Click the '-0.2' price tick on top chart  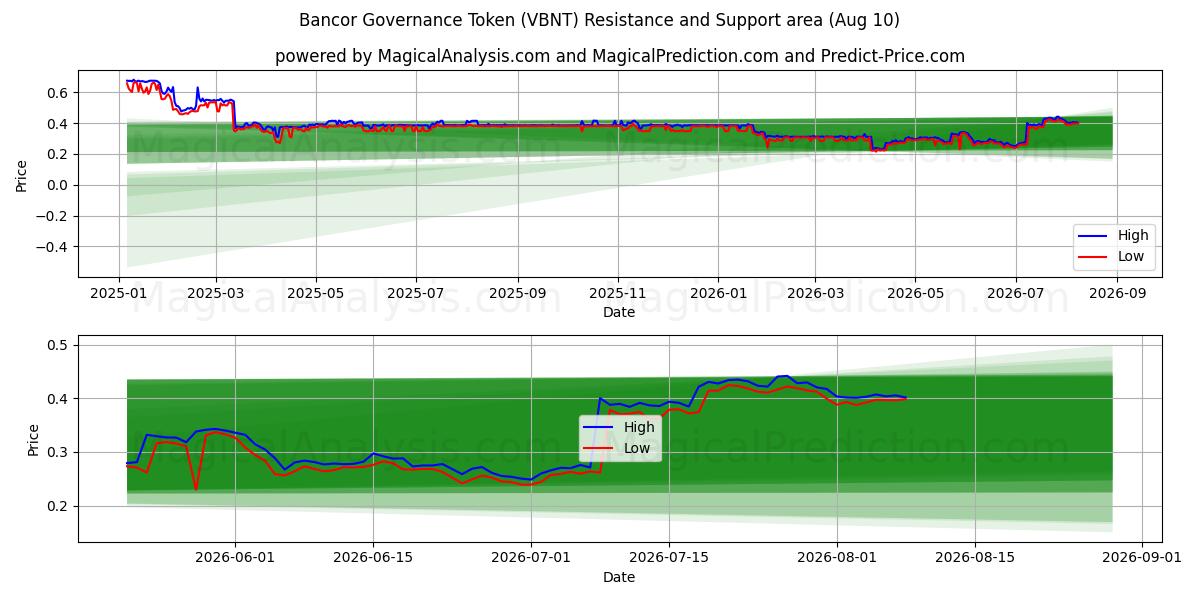(53, 216)
